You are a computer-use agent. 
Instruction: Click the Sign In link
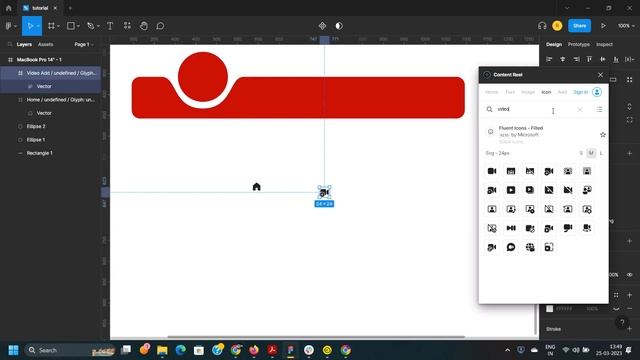[x=580, y=92]
